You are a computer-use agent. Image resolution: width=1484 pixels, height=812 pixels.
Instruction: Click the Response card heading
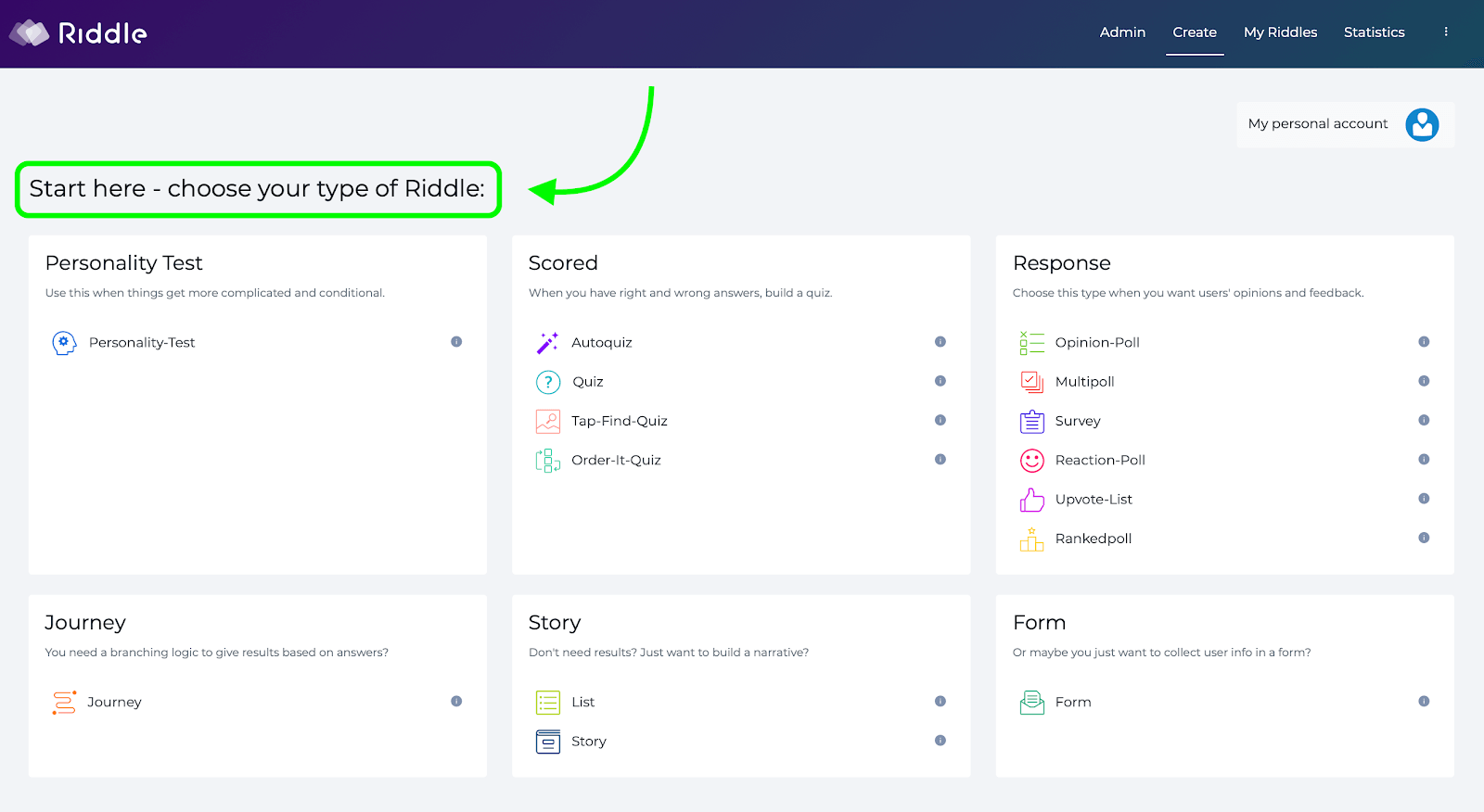1062,263
